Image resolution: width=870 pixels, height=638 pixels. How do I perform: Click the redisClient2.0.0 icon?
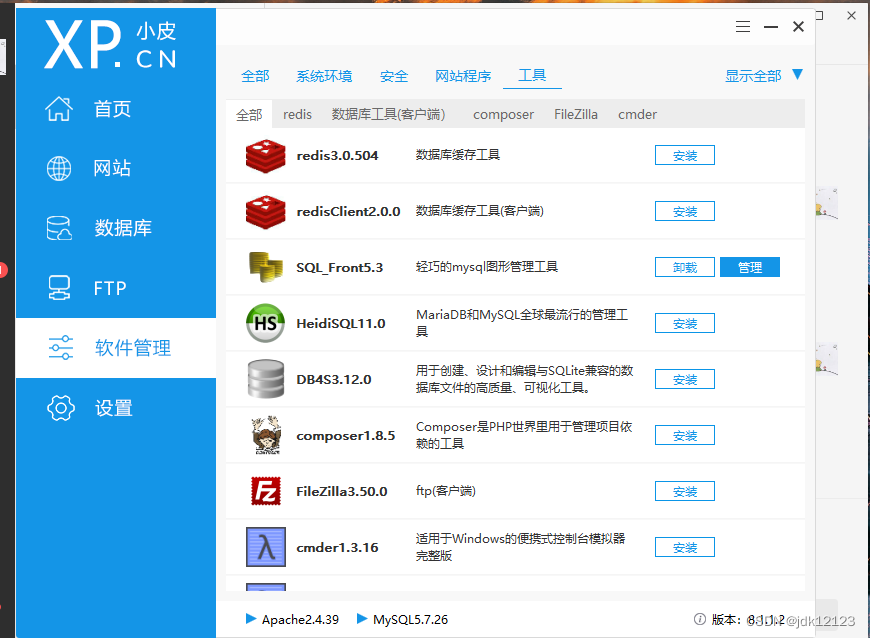266,212
